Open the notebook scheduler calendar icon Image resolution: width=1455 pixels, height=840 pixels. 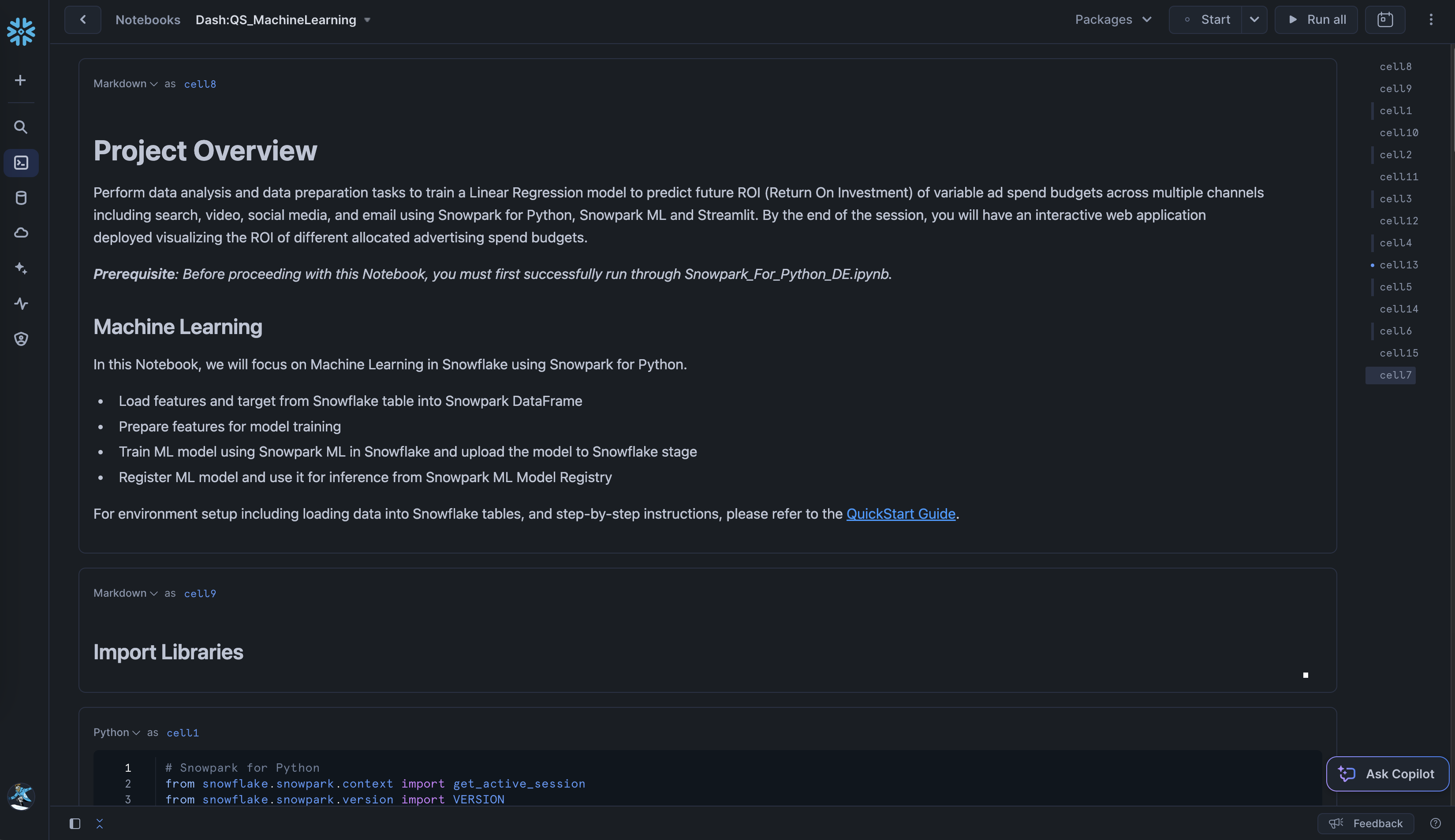coord(1384,20)
